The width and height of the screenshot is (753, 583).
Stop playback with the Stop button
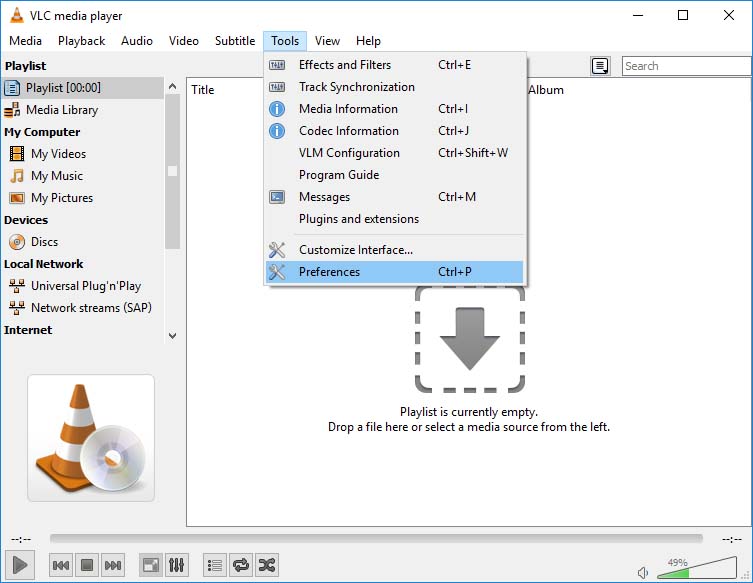point(87,565)
